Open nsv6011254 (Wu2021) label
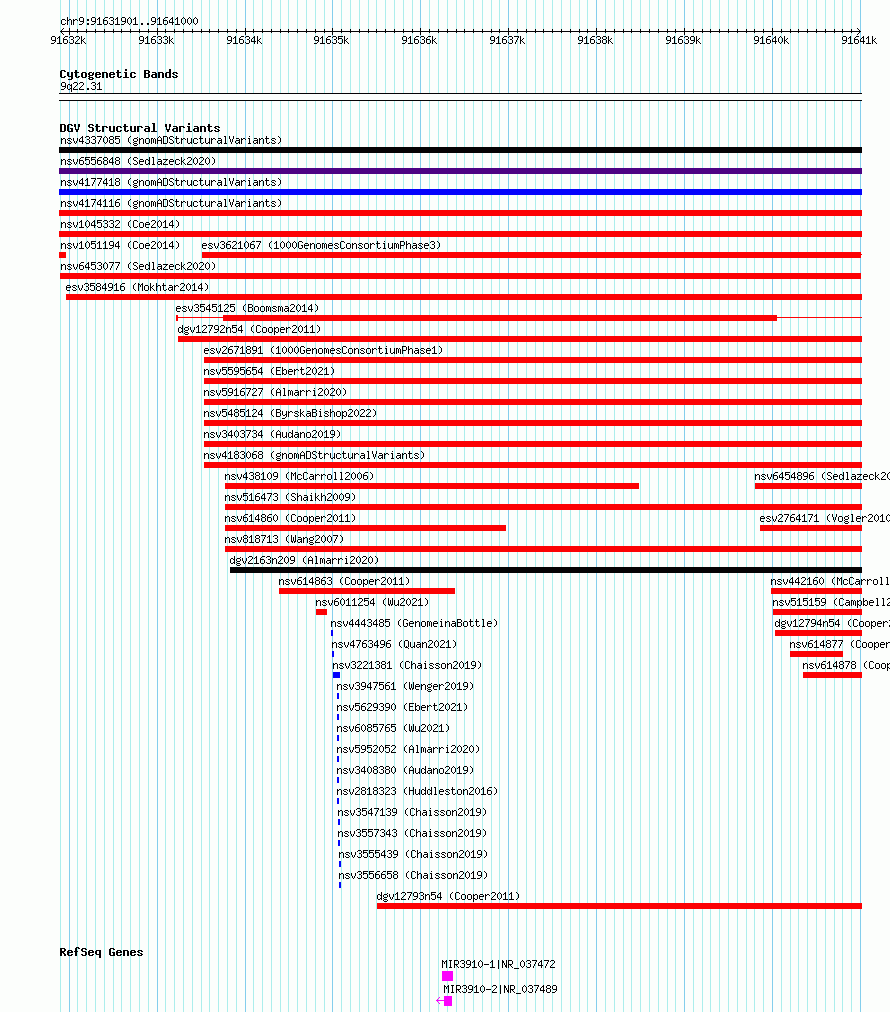 coord(372,602)
